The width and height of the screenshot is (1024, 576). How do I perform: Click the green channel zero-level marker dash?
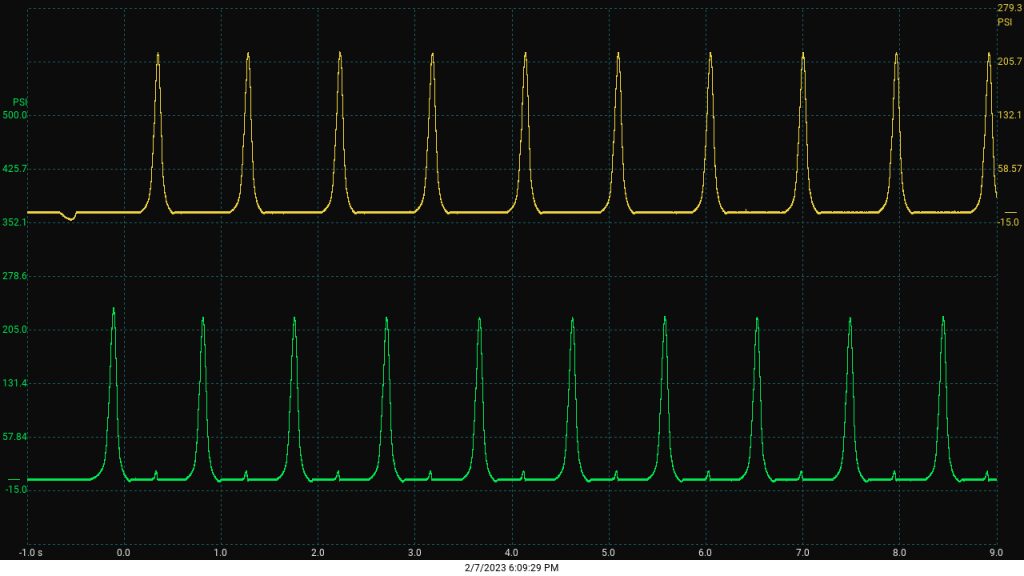coord(14,480)
